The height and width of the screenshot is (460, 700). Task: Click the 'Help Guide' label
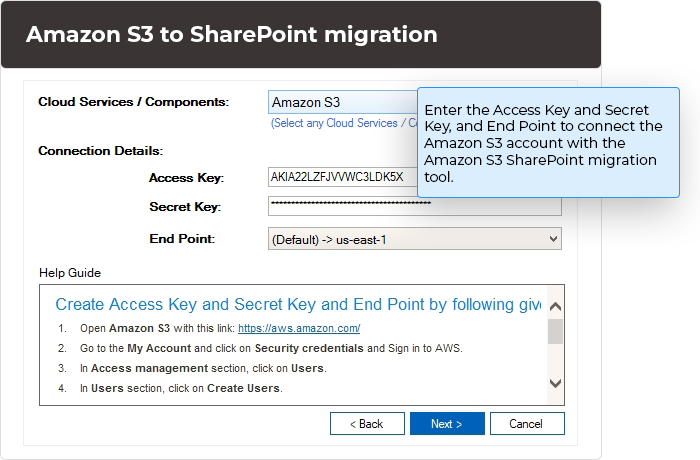click(x=70, y=273)
